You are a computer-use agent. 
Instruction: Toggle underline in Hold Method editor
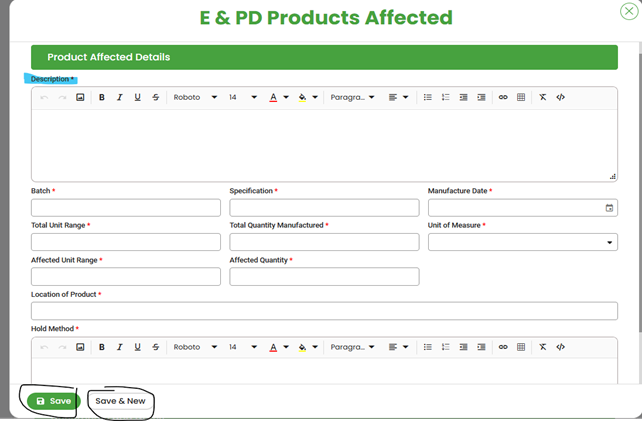[x=138, y=347]
